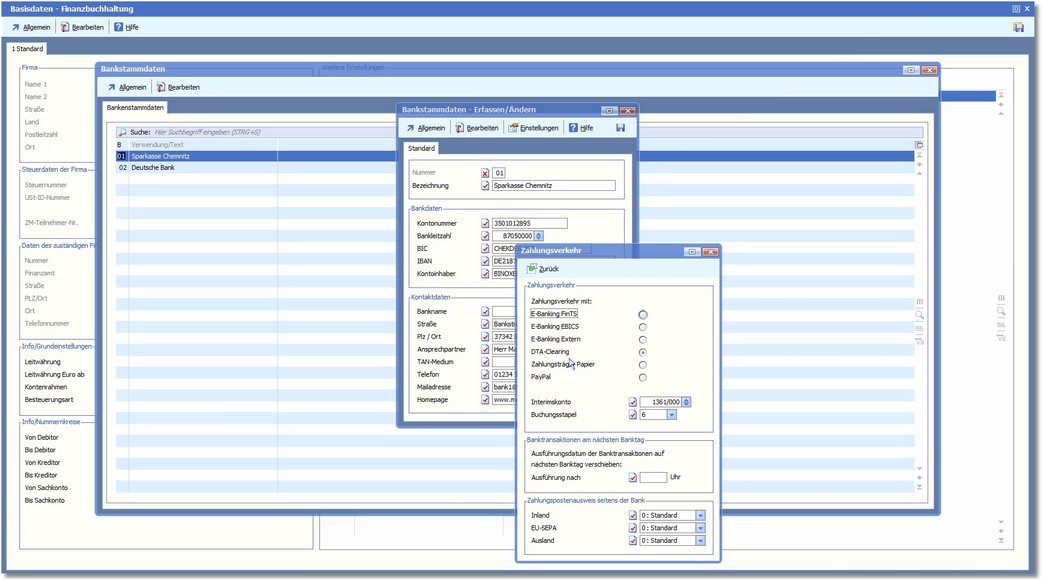
Task: Select the Deutsche Bank row in the list
Action: click(155, 168)
